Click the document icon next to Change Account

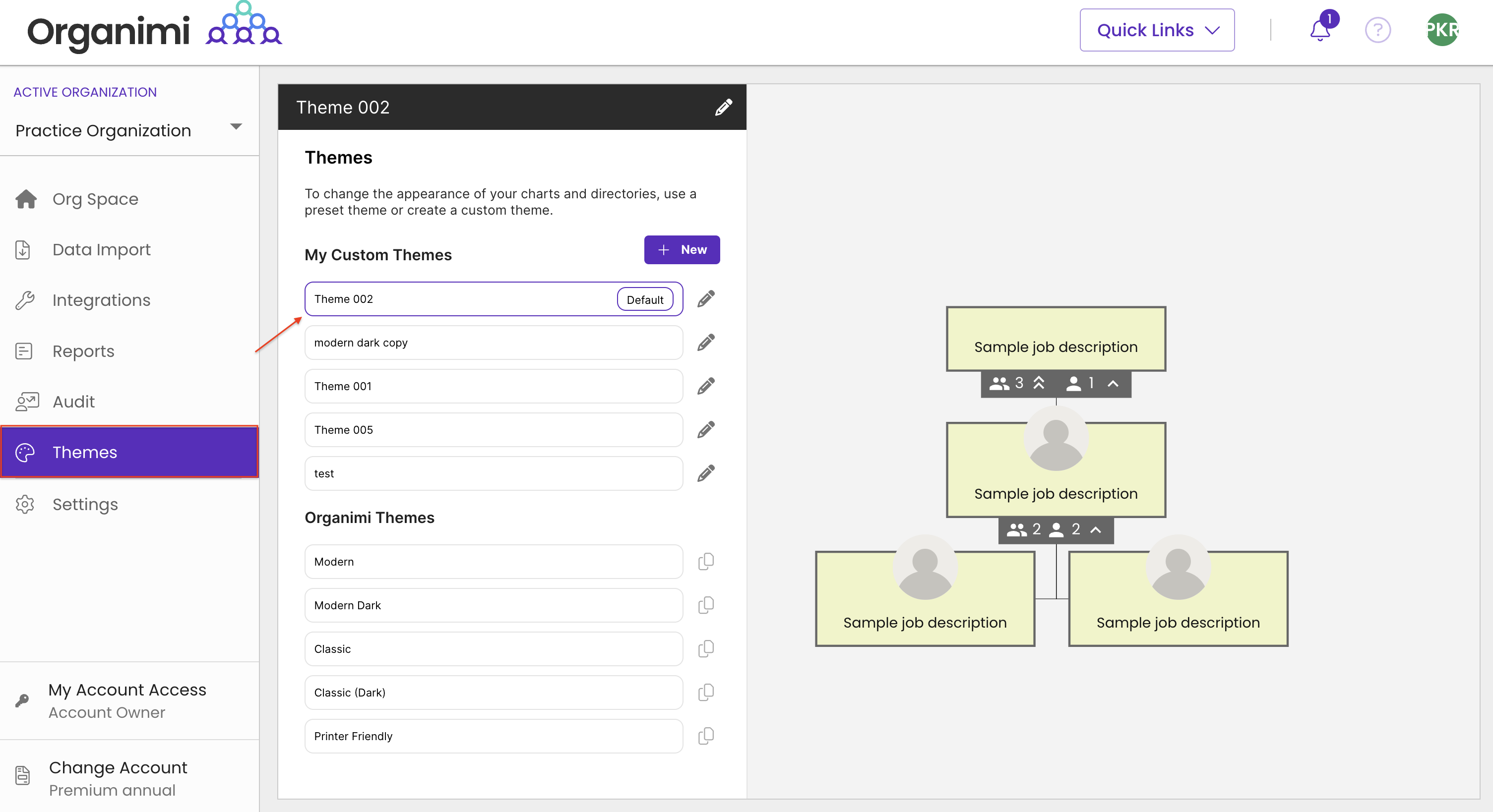(23, 774)
